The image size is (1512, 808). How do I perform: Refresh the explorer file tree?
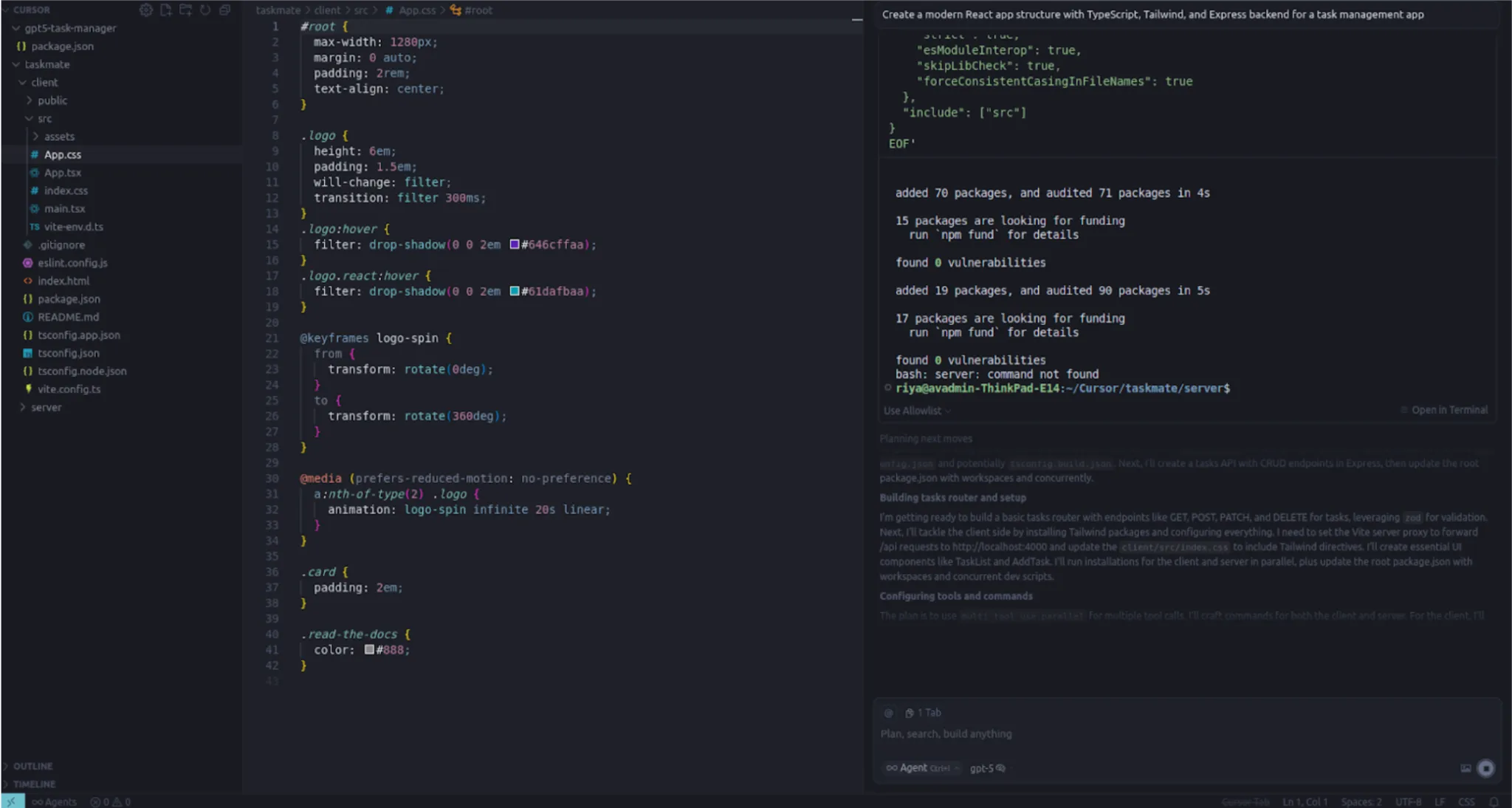coord(205,10)
